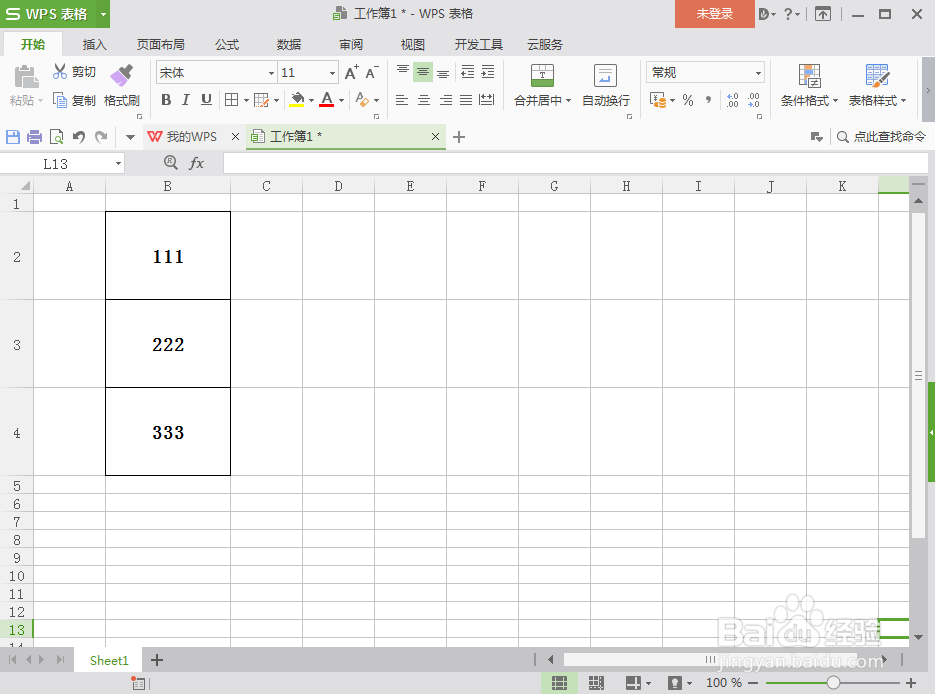
Task: Toggle center horizontal alignment
Action: (424, 100)
